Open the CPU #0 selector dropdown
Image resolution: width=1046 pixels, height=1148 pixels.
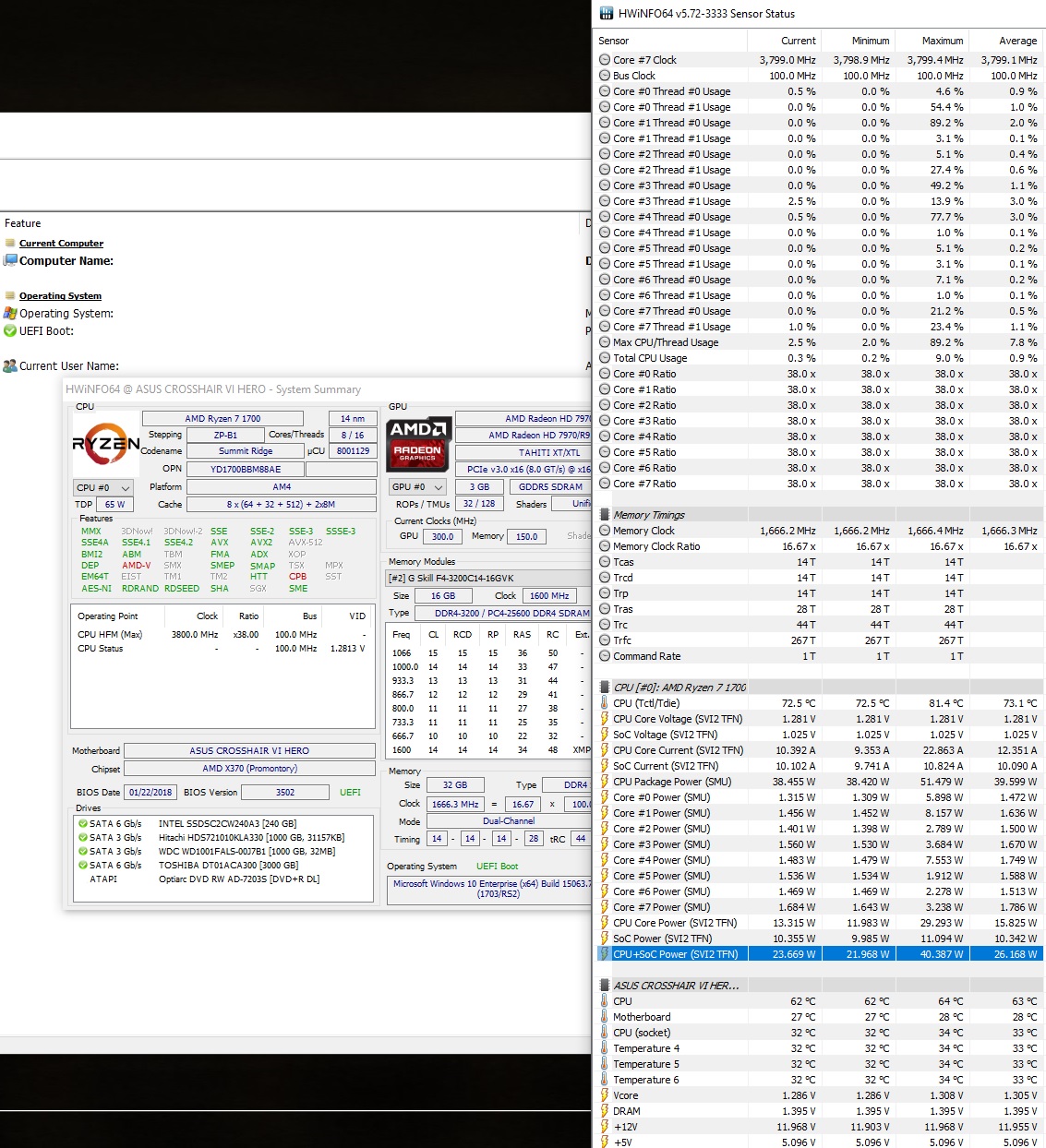(x=104, y=487)
